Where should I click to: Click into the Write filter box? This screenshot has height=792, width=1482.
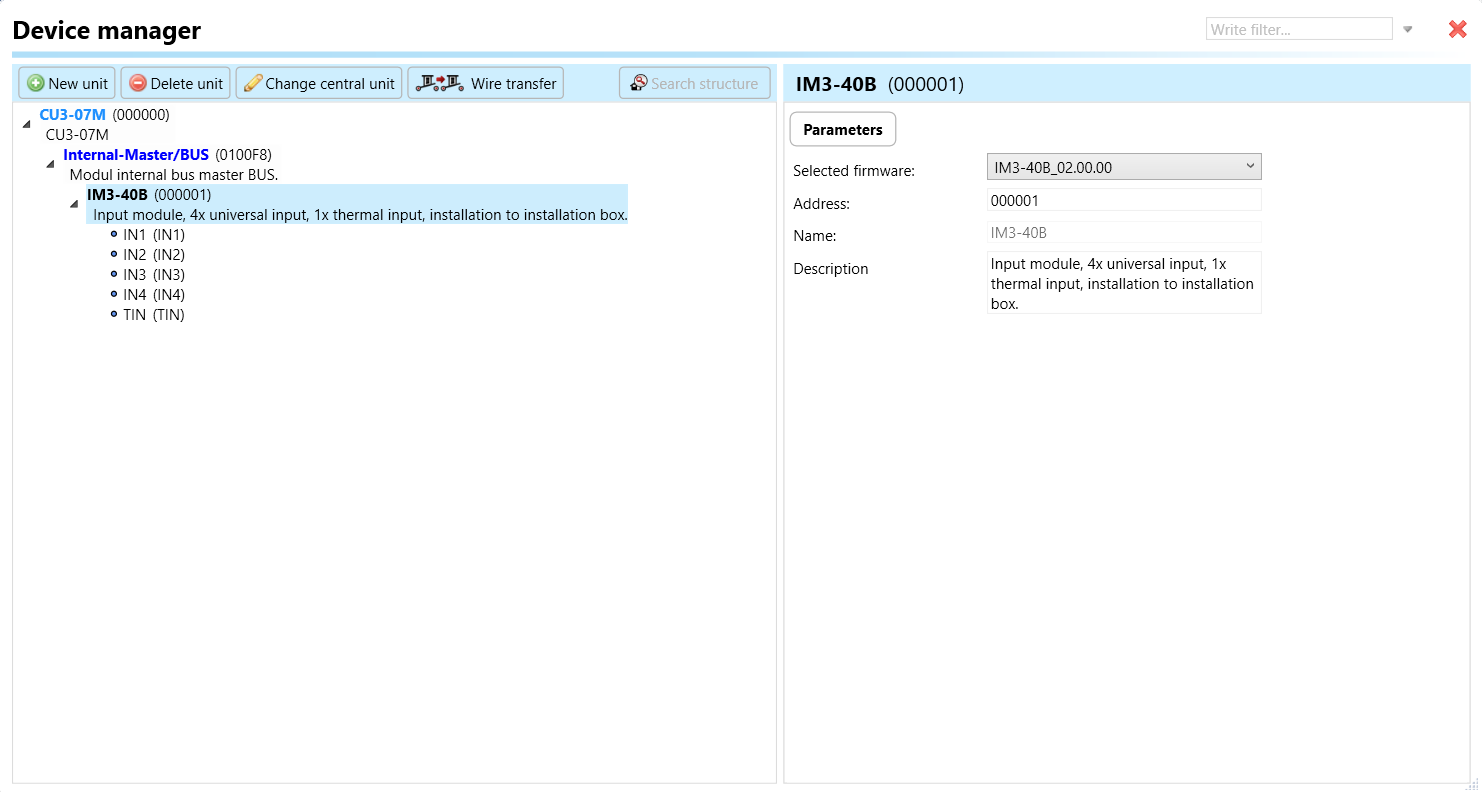click(x=1298, y=30)
